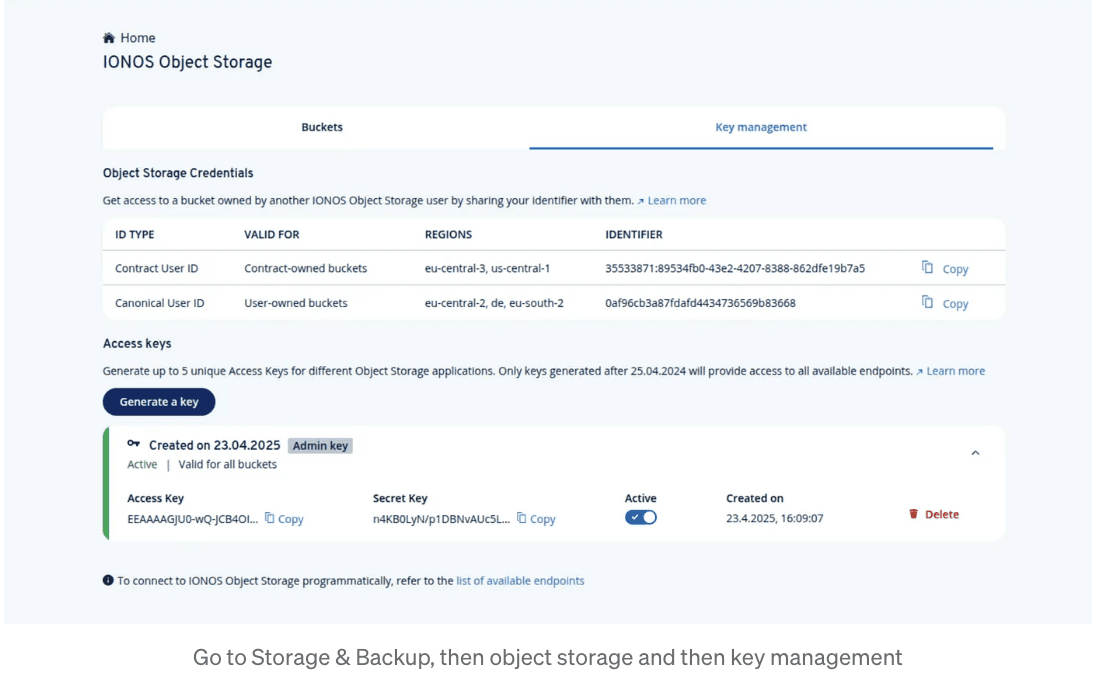This screenshot has height=684, width=1096.
Task: Copy the Access Key via Copy link
Action: click(291, 519)
